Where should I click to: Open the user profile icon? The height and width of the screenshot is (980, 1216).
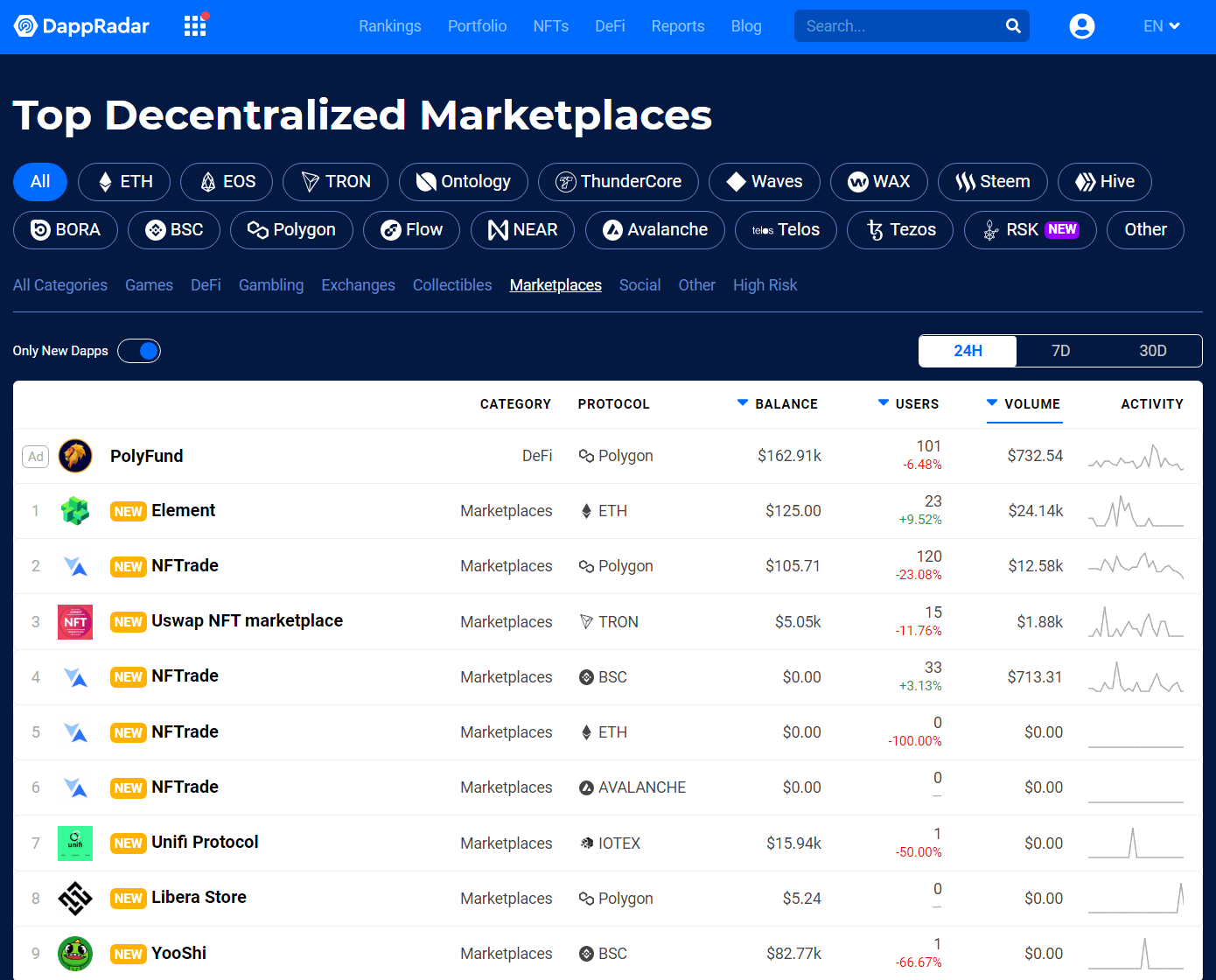1081,26
